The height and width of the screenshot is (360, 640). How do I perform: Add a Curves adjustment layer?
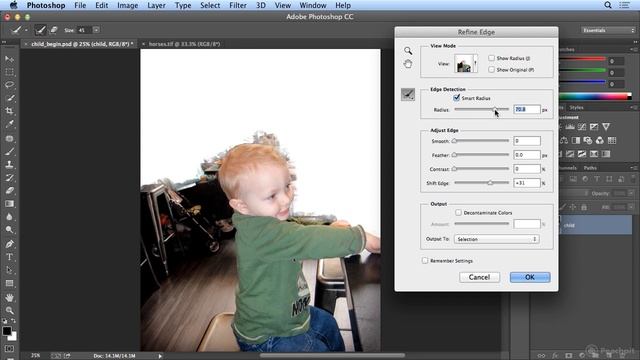click(x=582, y=127)
